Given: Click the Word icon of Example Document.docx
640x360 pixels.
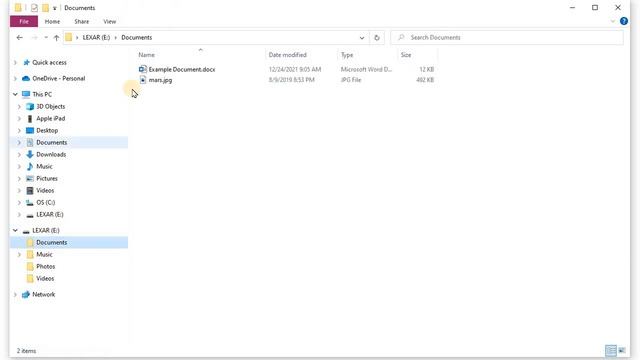Looking at the screenshot, I should point(142,69).
